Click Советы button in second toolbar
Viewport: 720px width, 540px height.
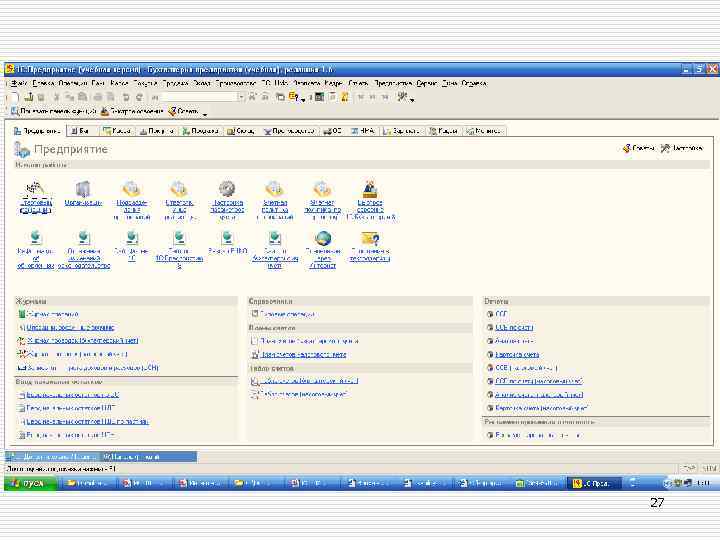point(183,111)
